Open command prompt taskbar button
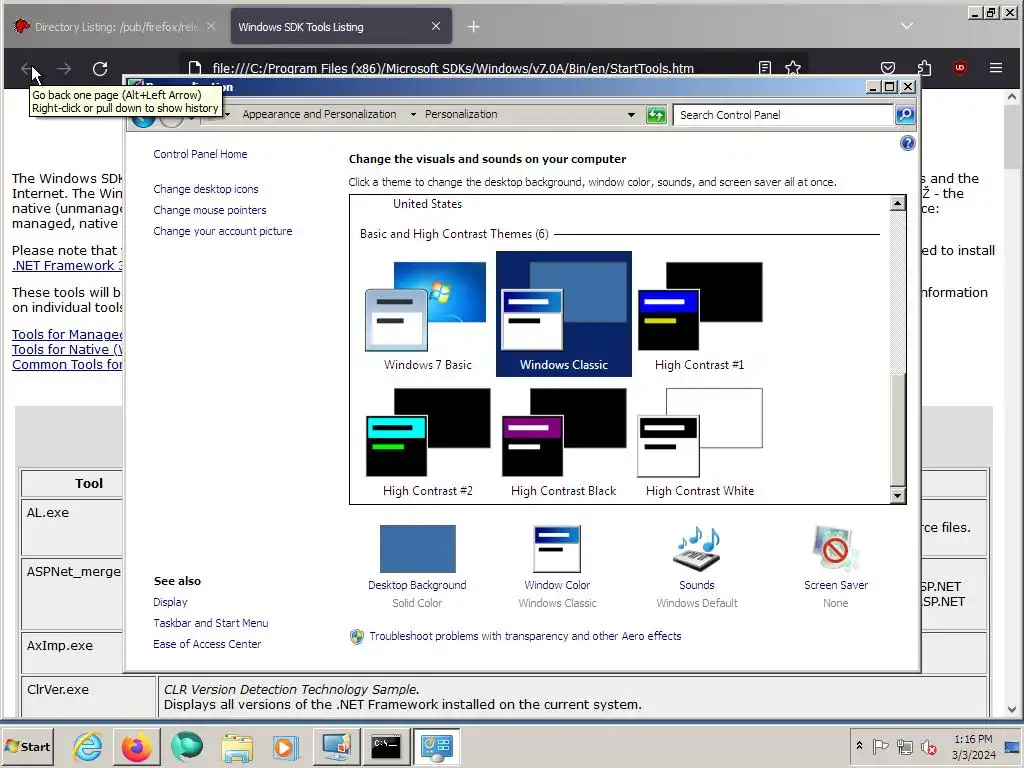 tap(386, 746)
